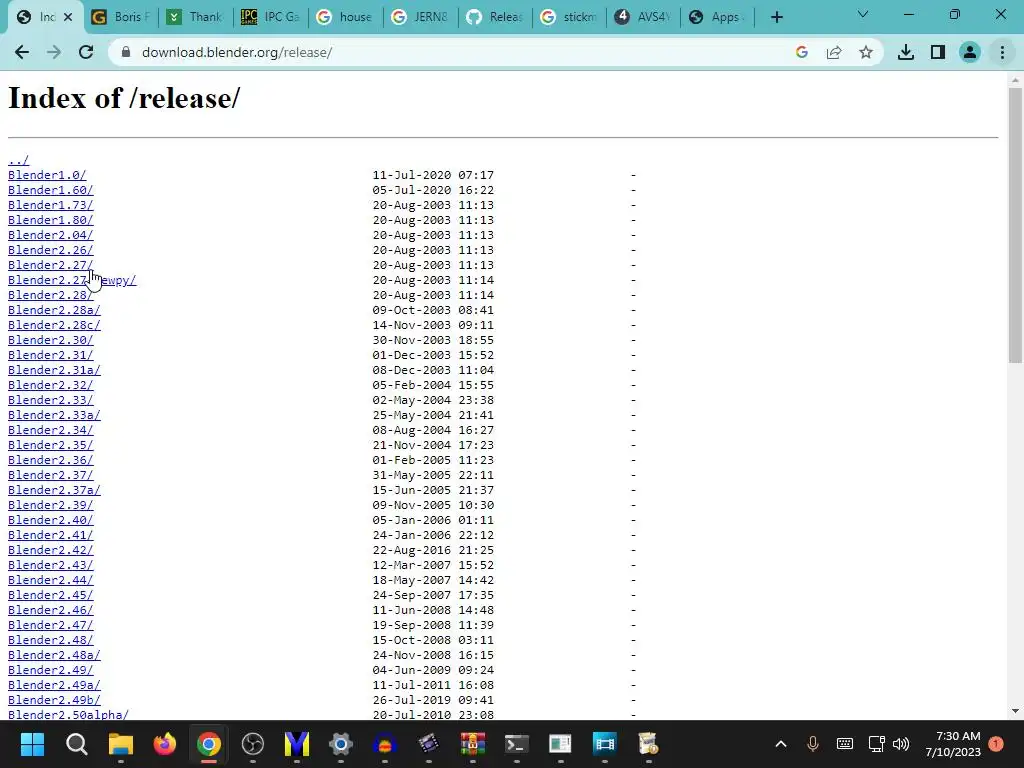Open the Blender1.60/ folder link

(x=50, y=190)
